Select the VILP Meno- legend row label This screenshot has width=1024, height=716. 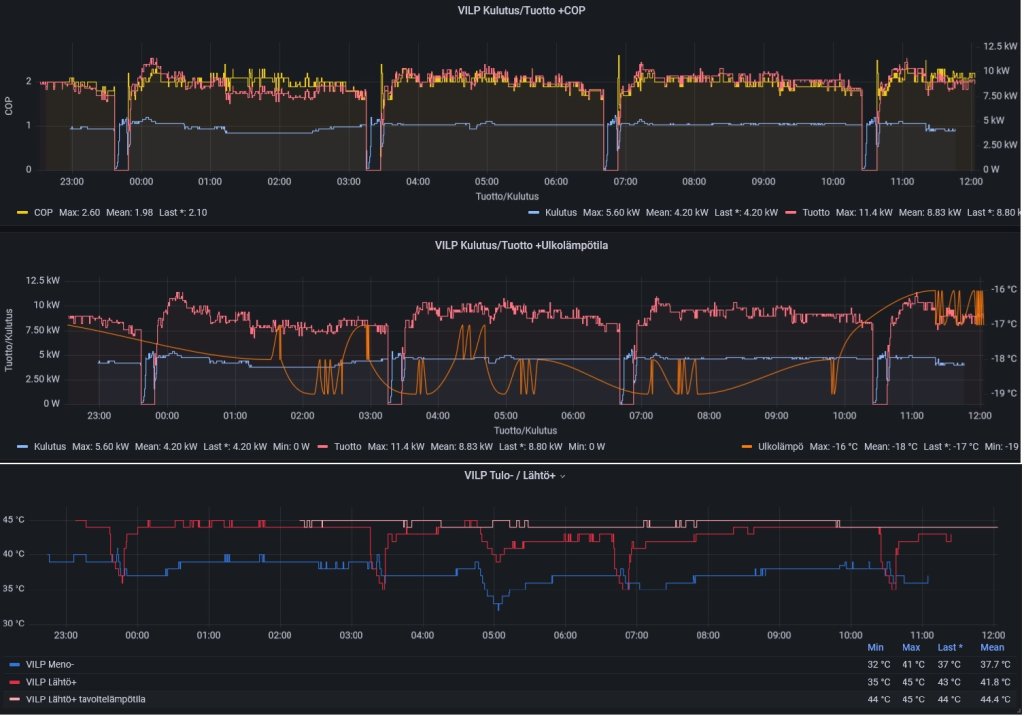[51, 663]
